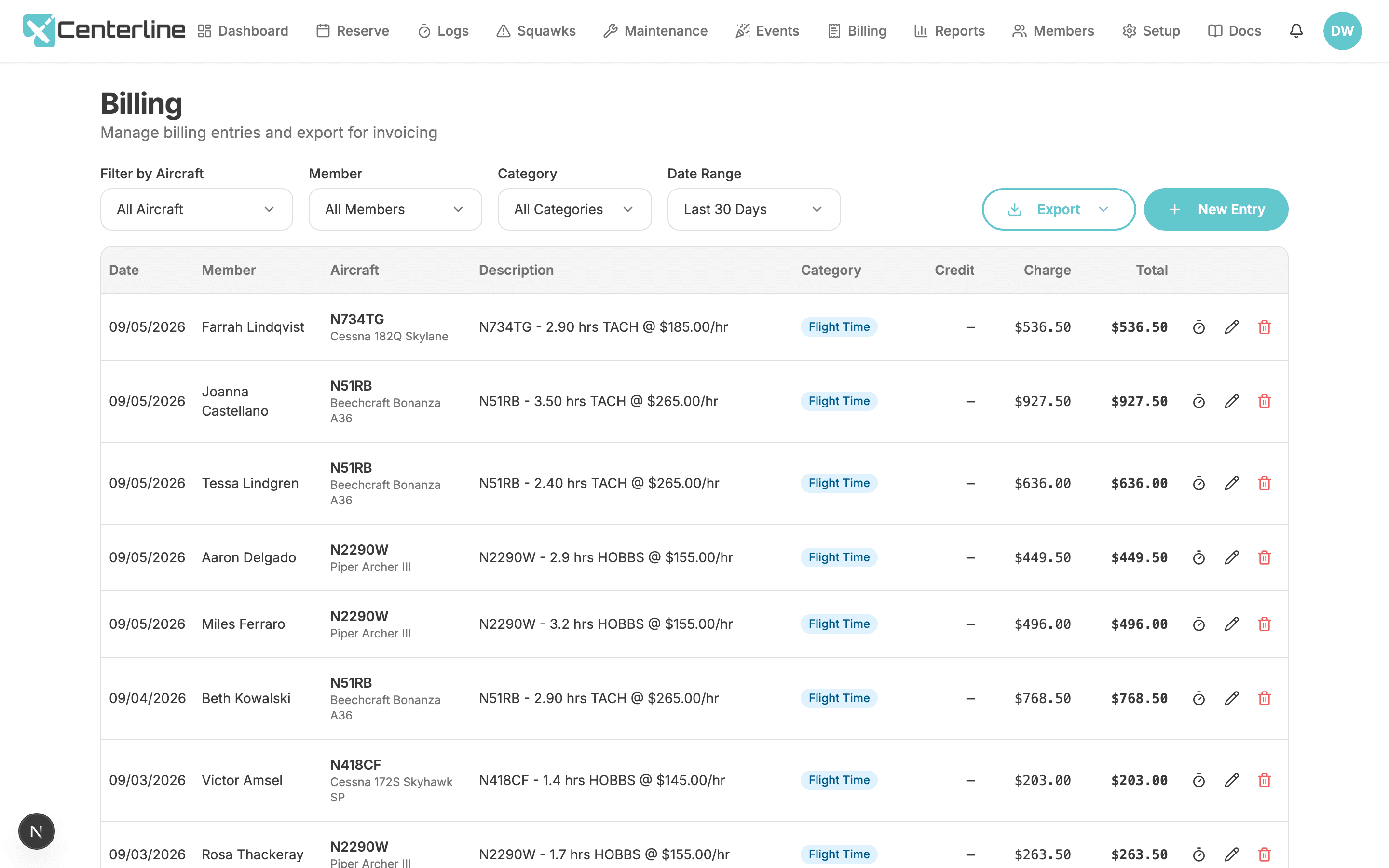This screenshot has height=868, width=1389.
Task: Open the Setup nav item
Action: tap(1151, 31)
